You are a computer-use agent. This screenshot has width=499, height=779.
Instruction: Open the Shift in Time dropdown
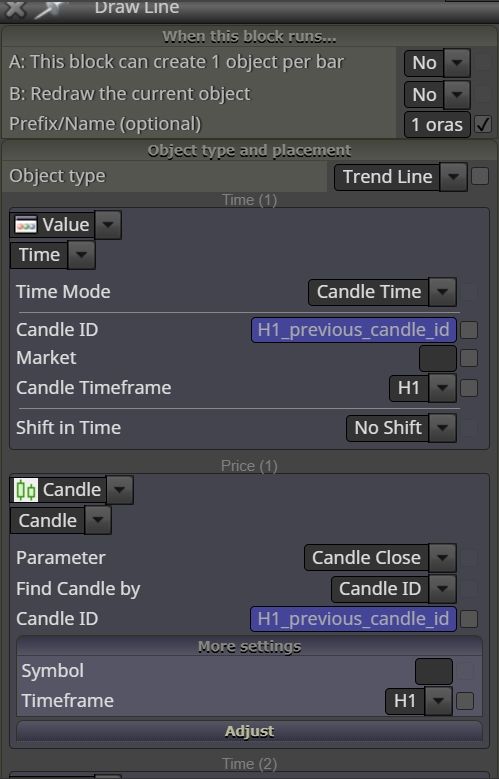click(x=401, y=428)
